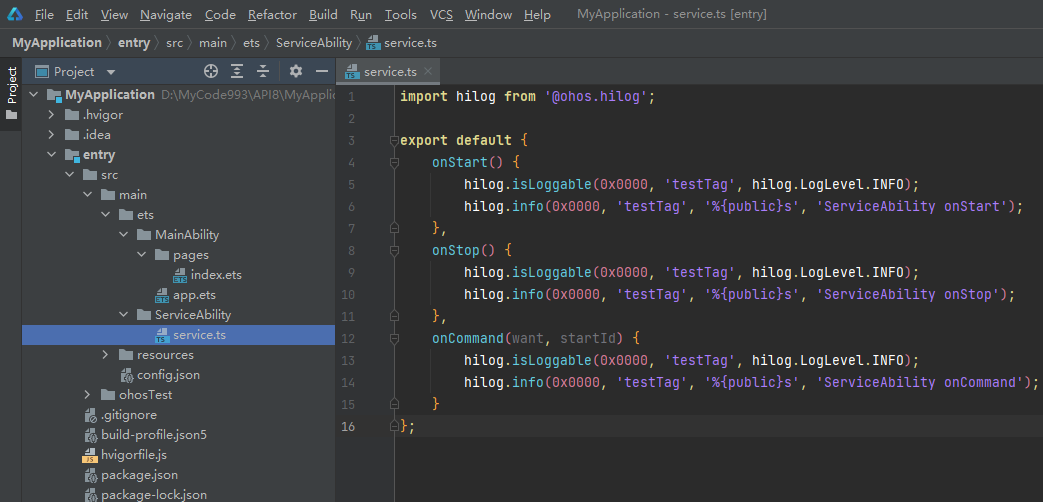
Task: Click Collapse All icon in Project panel
Action: tap(263, 72)
